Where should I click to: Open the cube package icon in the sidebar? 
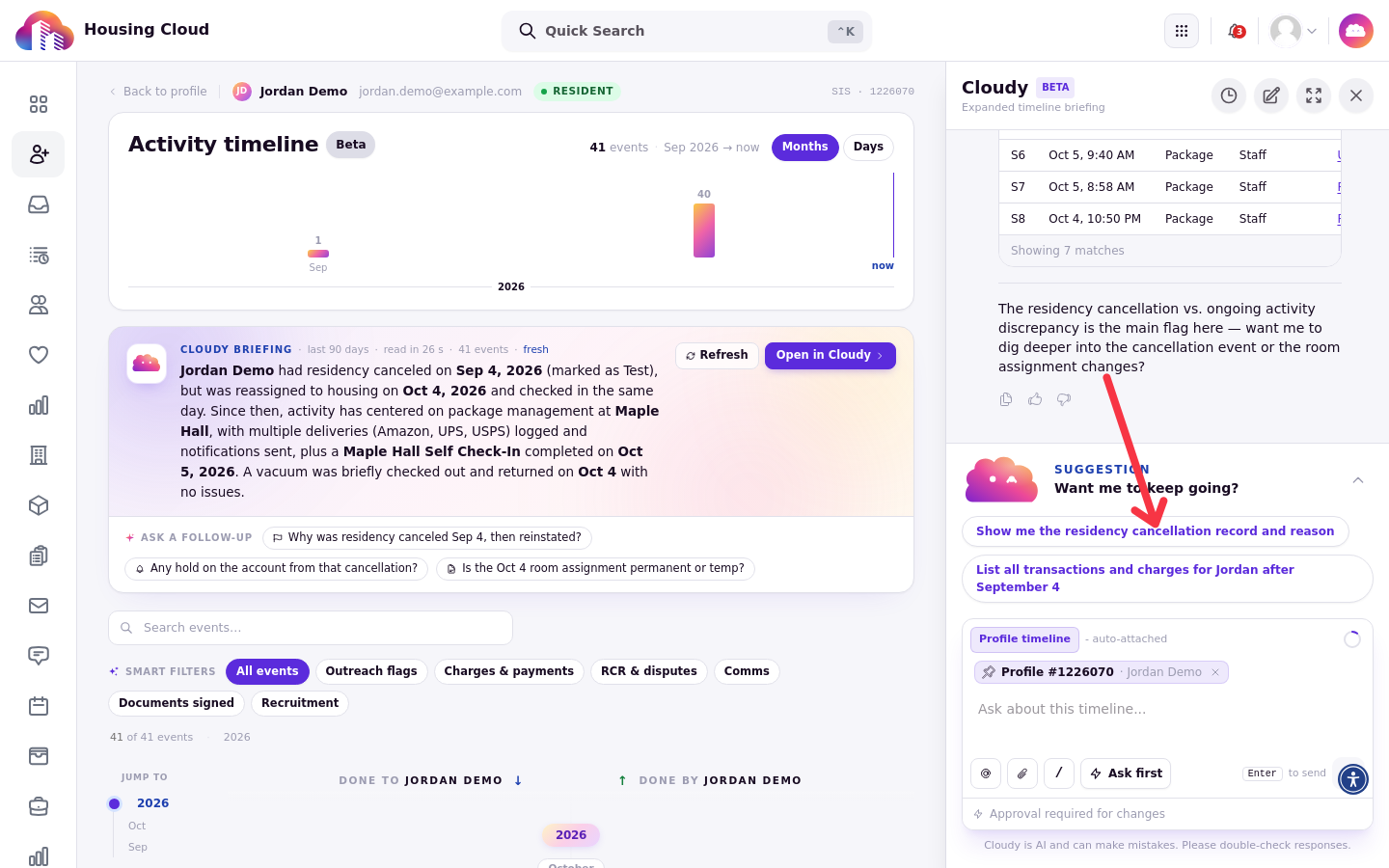click(x=39, y=505)
